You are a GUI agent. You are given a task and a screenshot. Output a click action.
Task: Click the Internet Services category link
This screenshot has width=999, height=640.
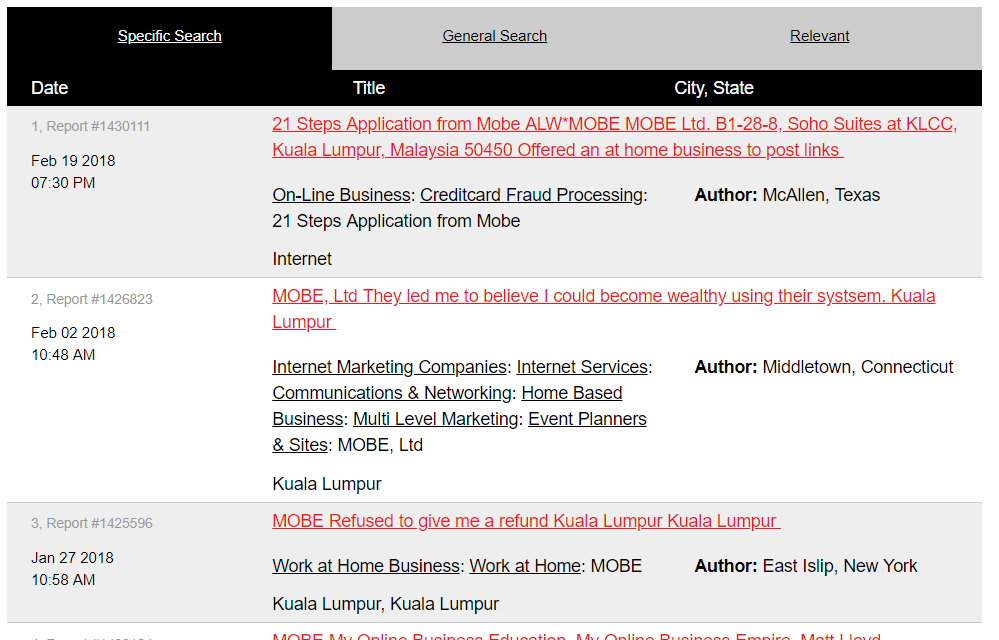click(582, 367)
